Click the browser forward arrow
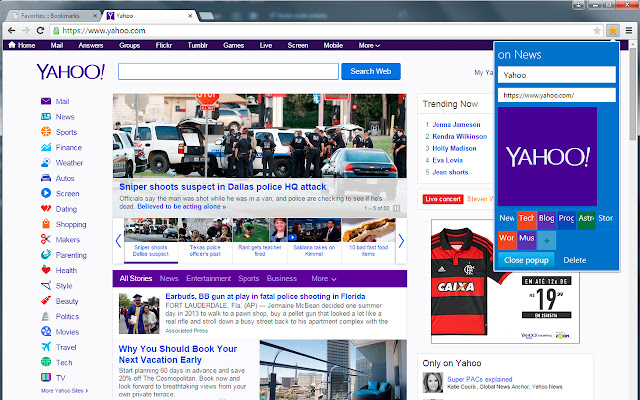Screen dimensions: 640x400 [26, 31]
